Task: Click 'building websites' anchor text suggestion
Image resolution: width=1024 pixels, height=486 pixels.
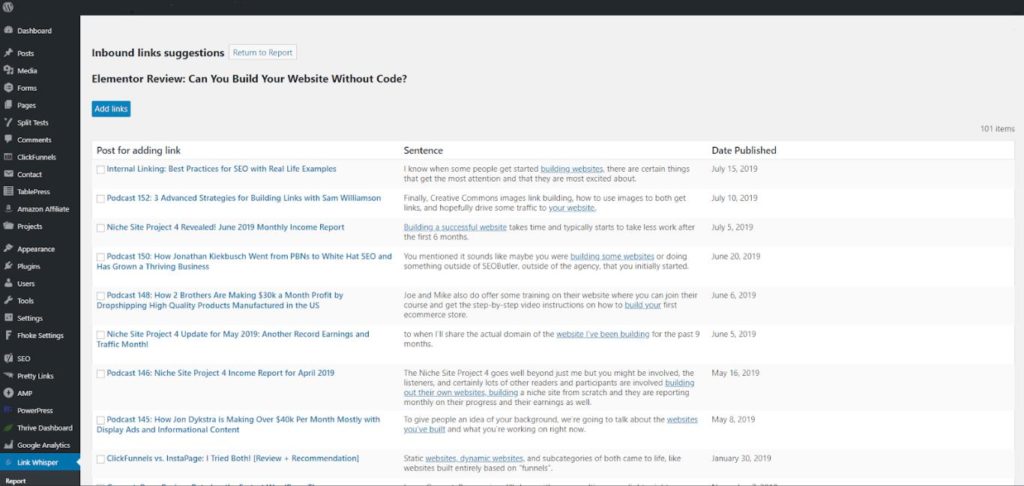Action: [x=571, y=169]
